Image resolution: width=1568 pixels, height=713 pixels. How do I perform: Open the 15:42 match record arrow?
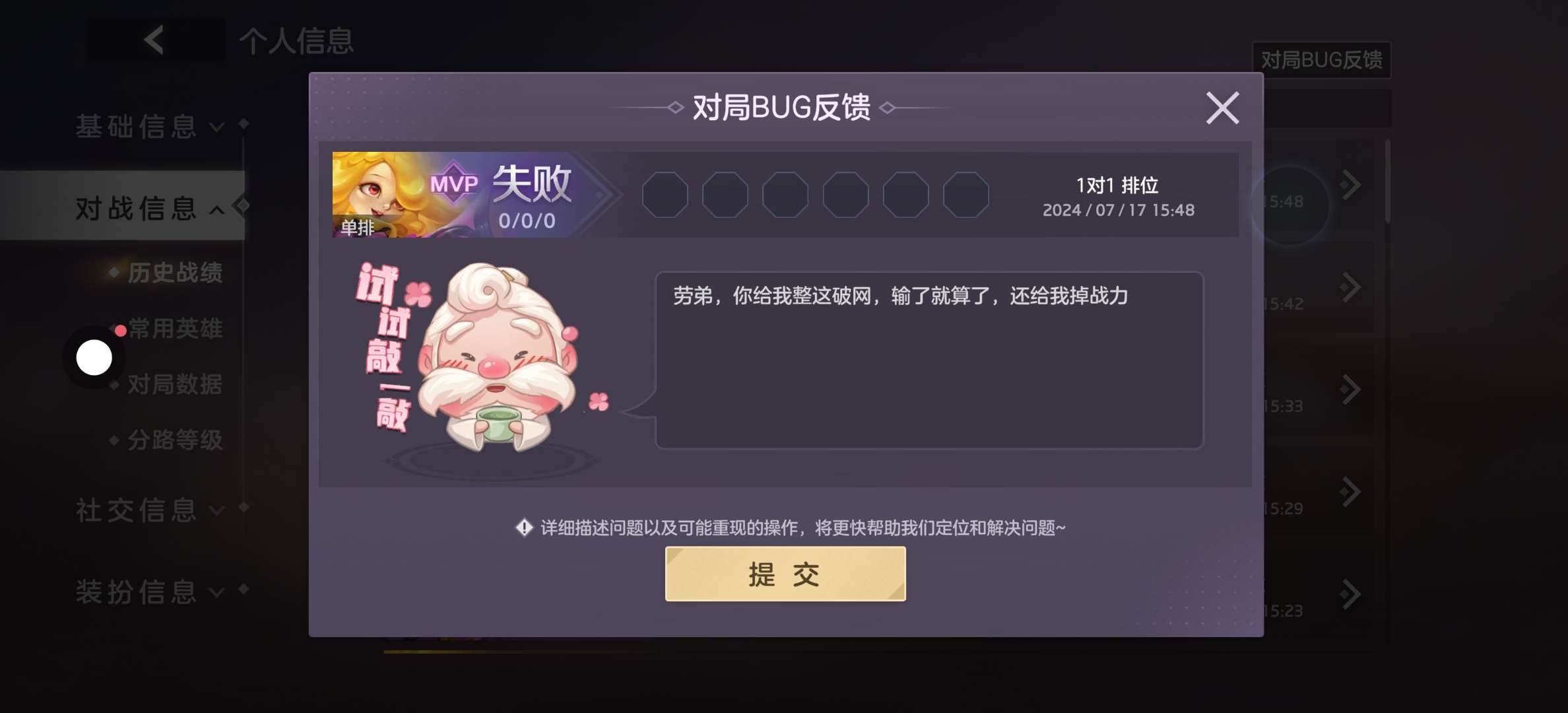pyautogui.click(x=1350, y=287)
